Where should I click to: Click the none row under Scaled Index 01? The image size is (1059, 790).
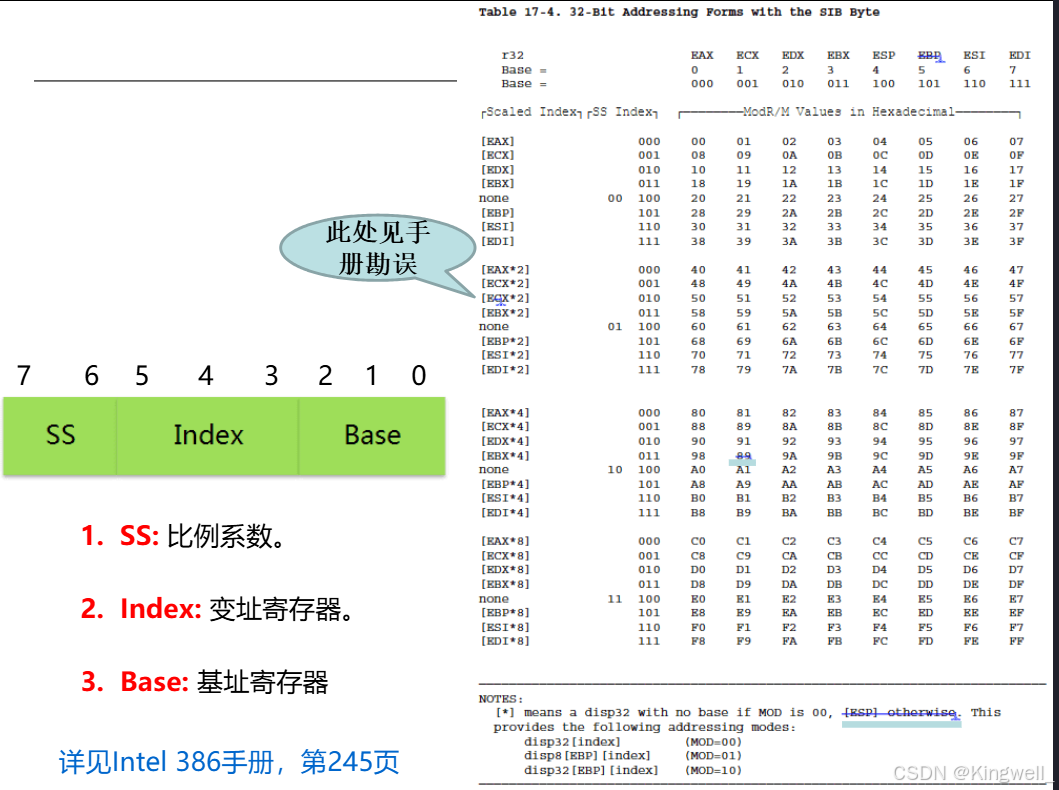pyautogui.click(x=493, y=326)
